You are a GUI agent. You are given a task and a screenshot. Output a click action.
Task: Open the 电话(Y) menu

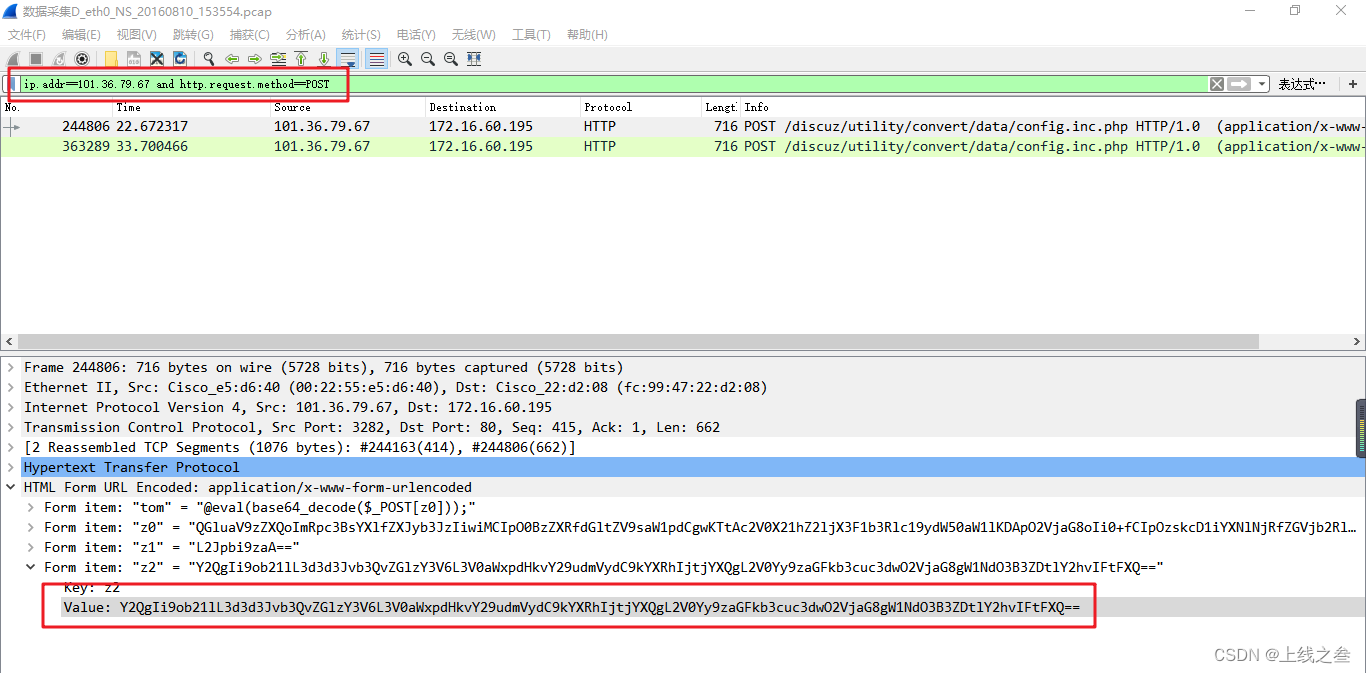click(x=416, y=35)
